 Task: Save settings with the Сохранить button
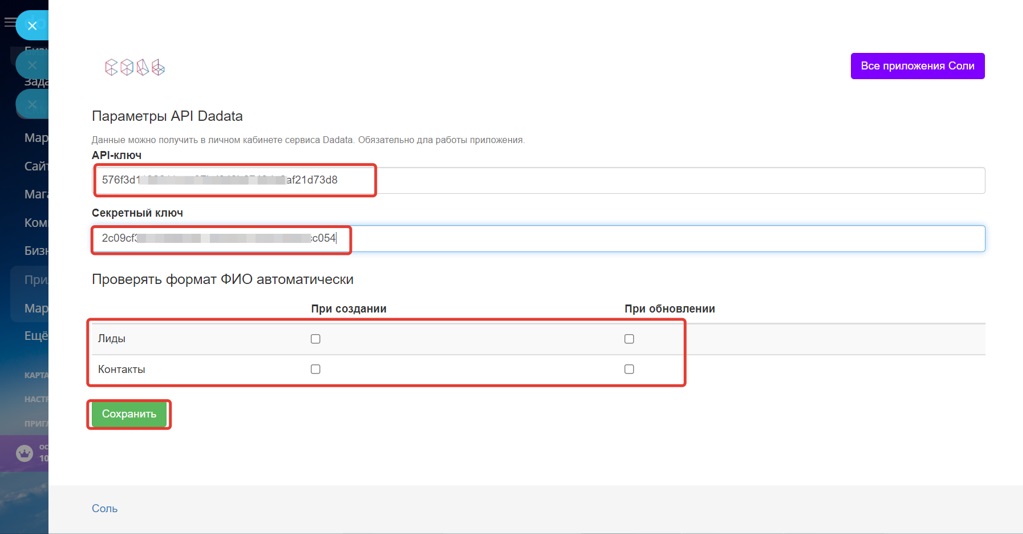coord(129,414)
